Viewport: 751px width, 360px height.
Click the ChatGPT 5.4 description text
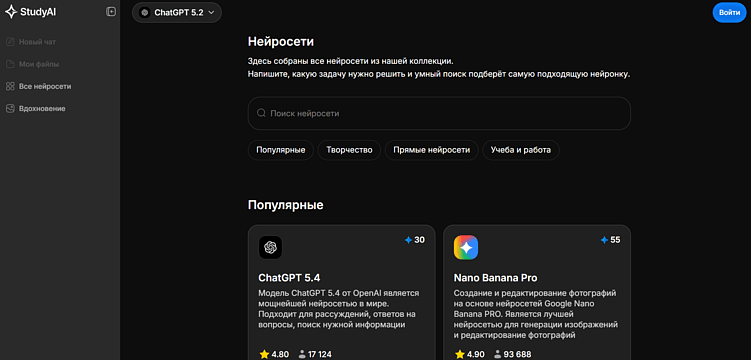(x=339, y=309)
